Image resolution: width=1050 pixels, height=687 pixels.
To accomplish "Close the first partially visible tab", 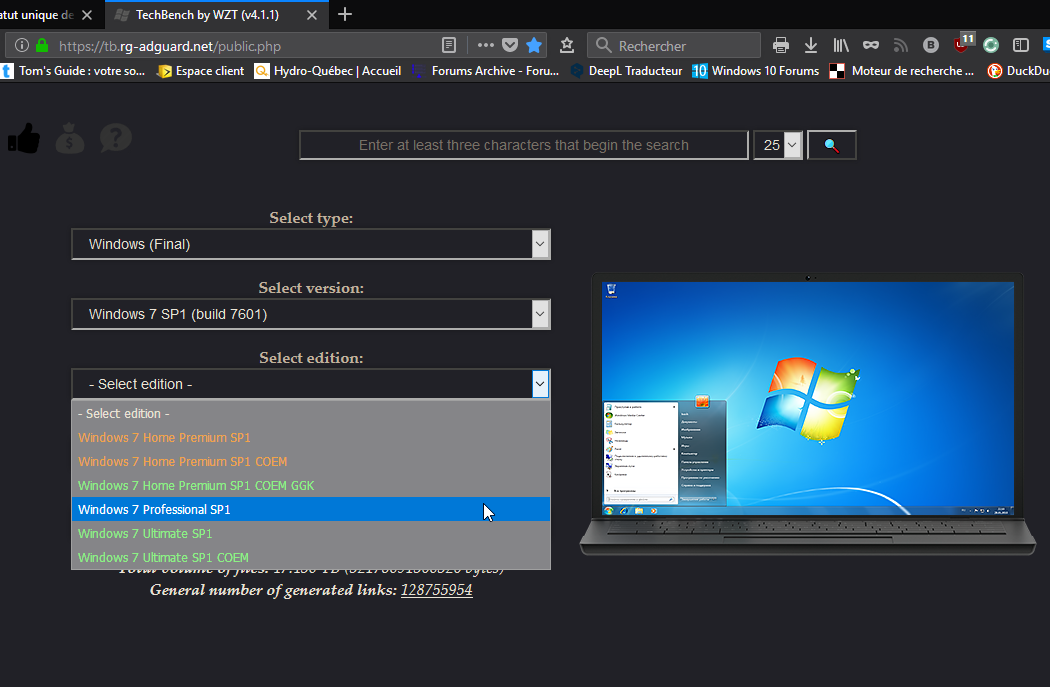I will tap(87, 15).
